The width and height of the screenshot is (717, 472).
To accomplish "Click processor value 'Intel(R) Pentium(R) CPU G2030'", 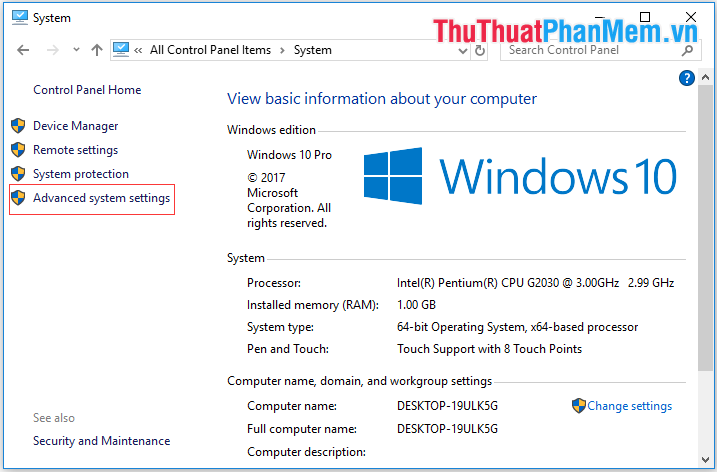I will pyautogui.click(x=478, y=283).
